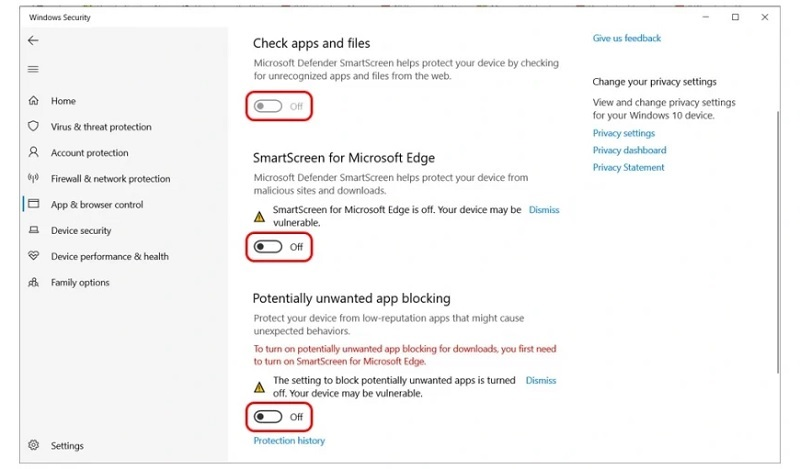Screen dimensions: 800x469
Task: Enable Potentially unwanted app blocking toggle
Action: click(269, 417)
